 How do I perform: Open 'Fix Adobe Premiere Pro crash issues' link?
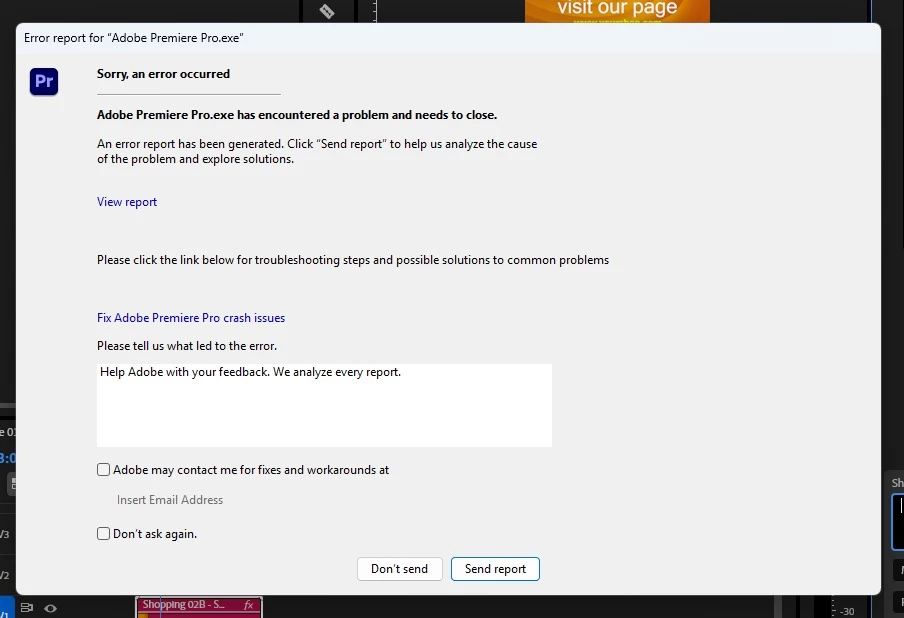point(191,318)
